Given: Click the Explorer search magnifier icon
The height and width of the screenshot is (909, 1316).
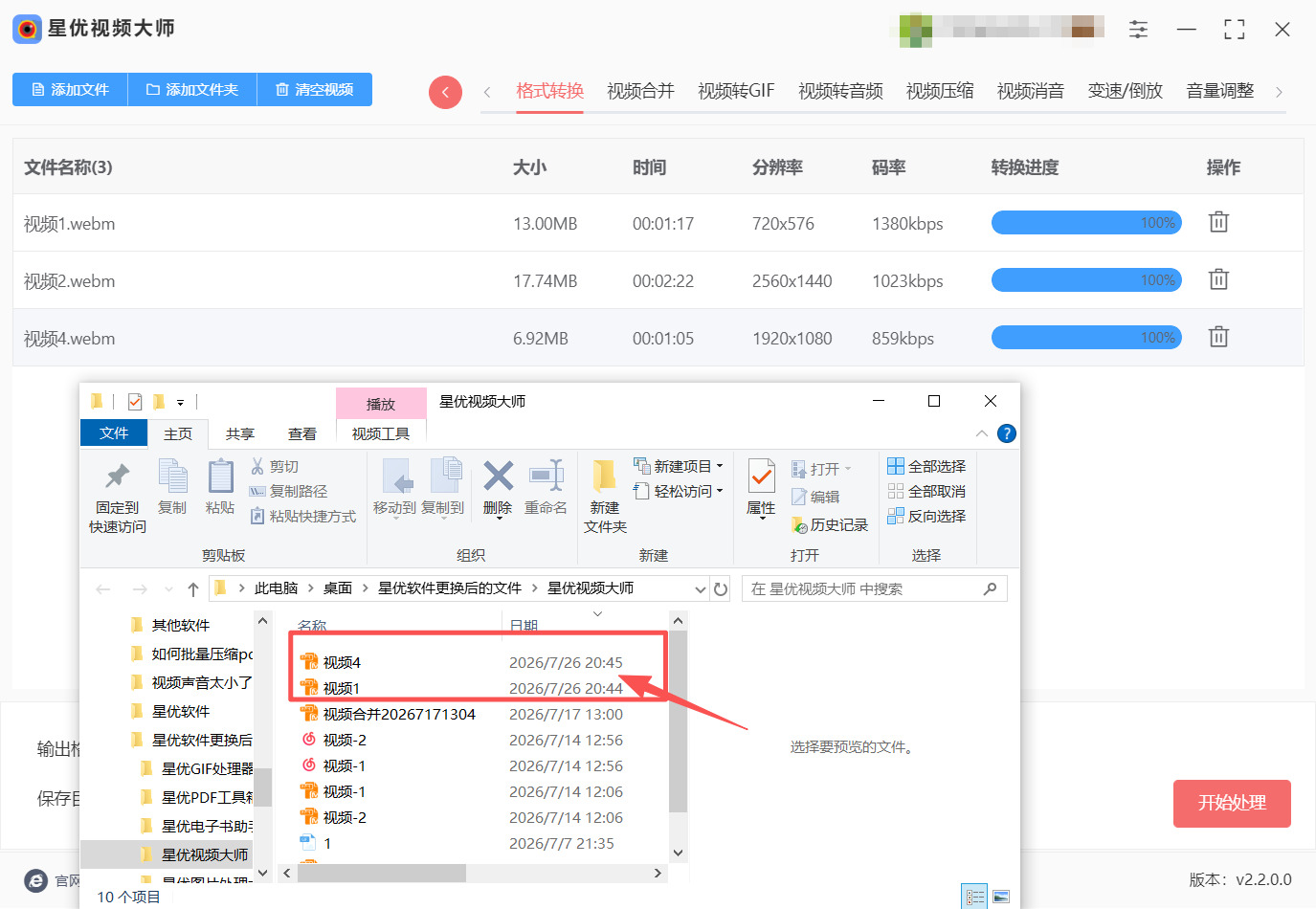Looking at the screenshot, I should tap(991, 588).
